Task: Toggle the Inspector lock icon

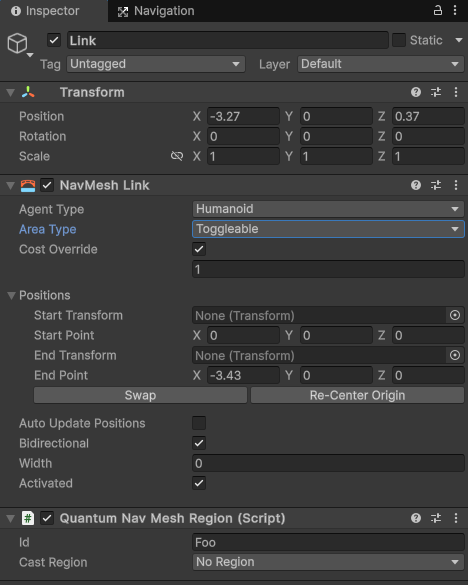Action: coord(438,10)
